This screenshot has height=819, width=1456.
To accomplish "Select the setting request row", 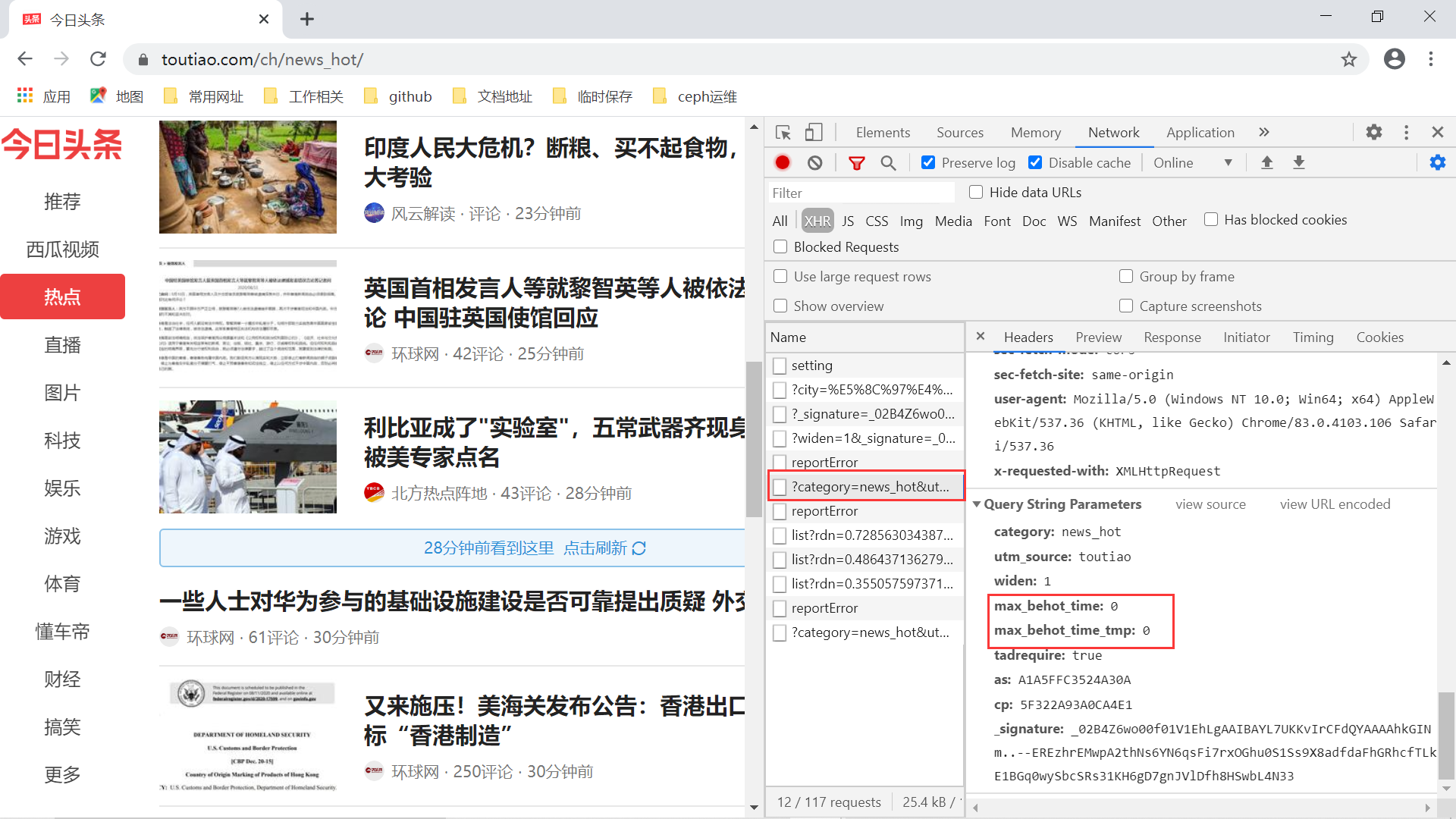I will [864, 366].
